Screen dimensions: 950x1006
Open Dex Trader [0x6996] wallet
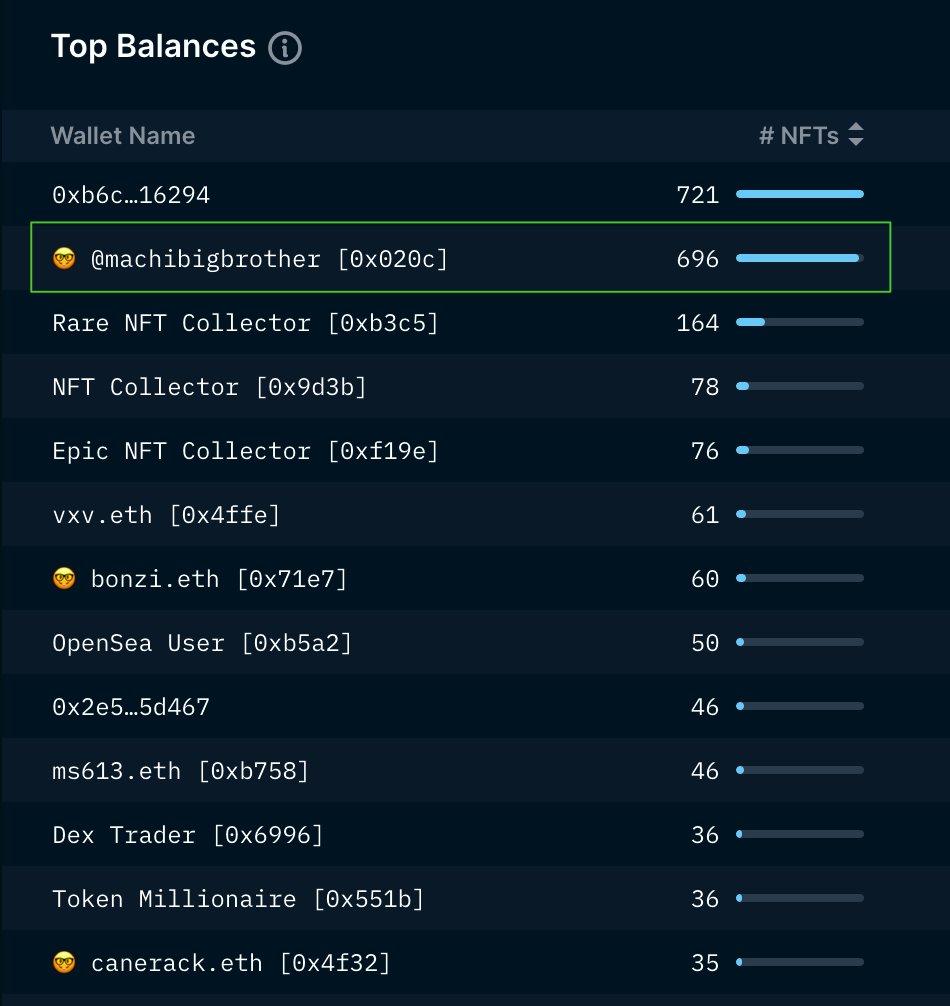point(188,835)
